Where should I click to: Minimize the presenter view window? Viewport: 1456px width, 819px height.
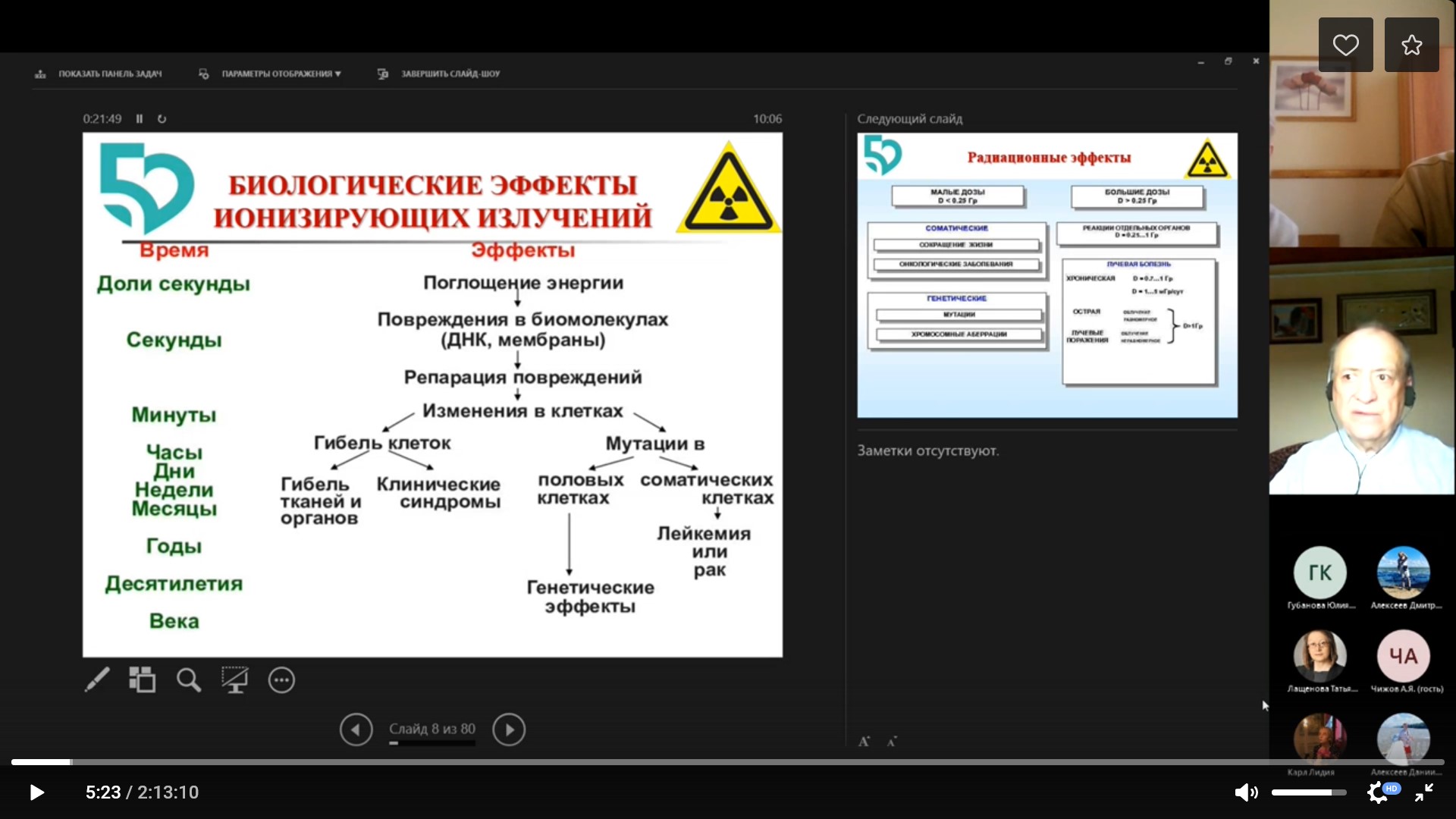1201,62
